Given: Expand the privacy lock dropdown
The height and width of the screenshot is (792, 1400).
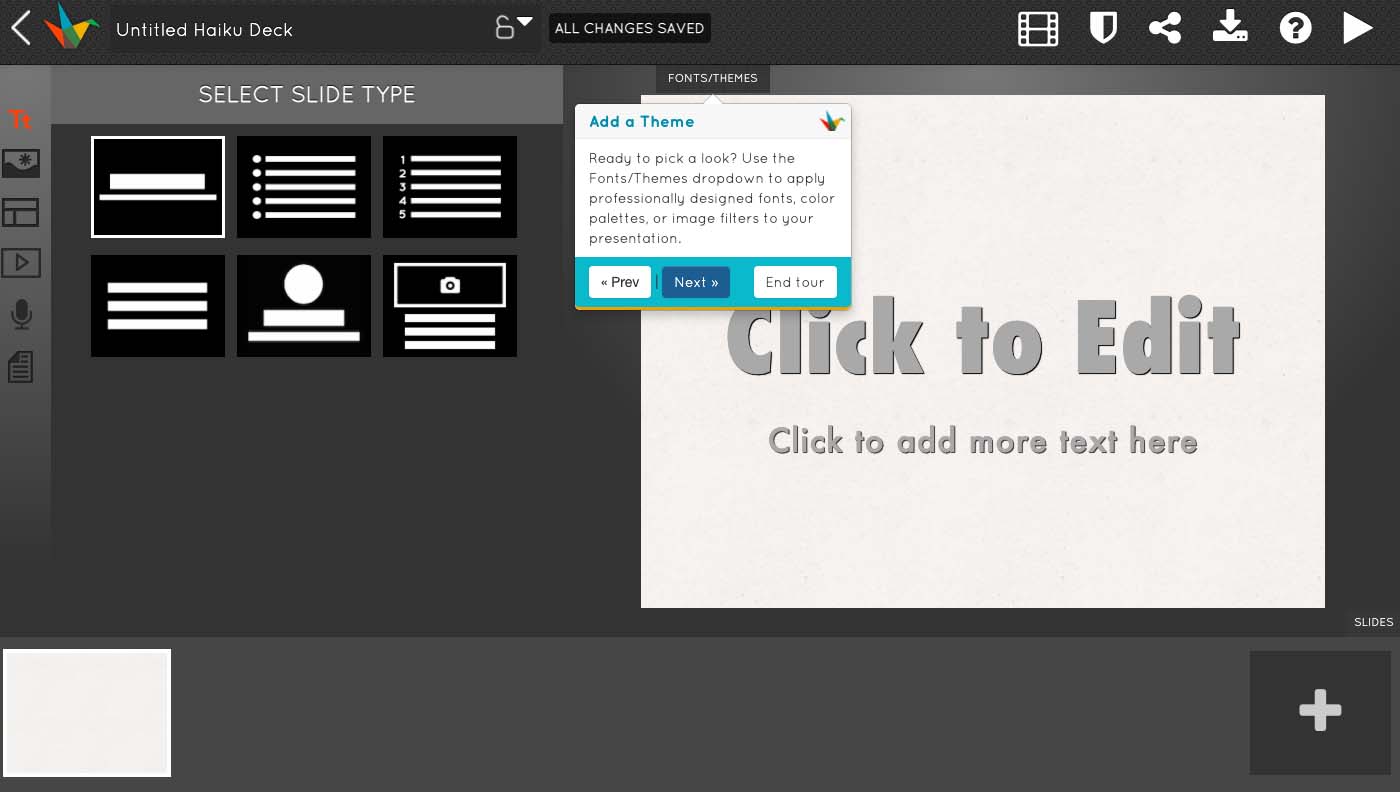Looking at the screenshot, I should pyautogui.click(x=514, y=27).
